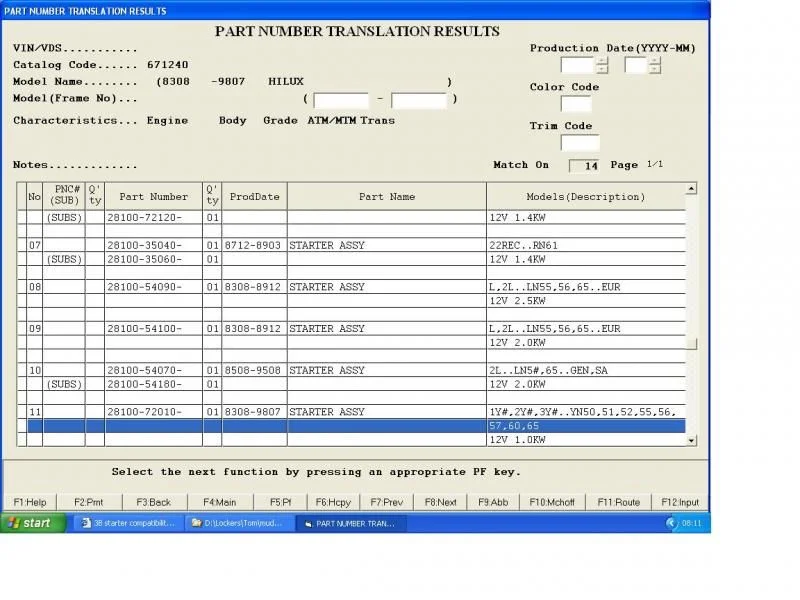Click the results table scroll down arrow

tap(691, 440)
